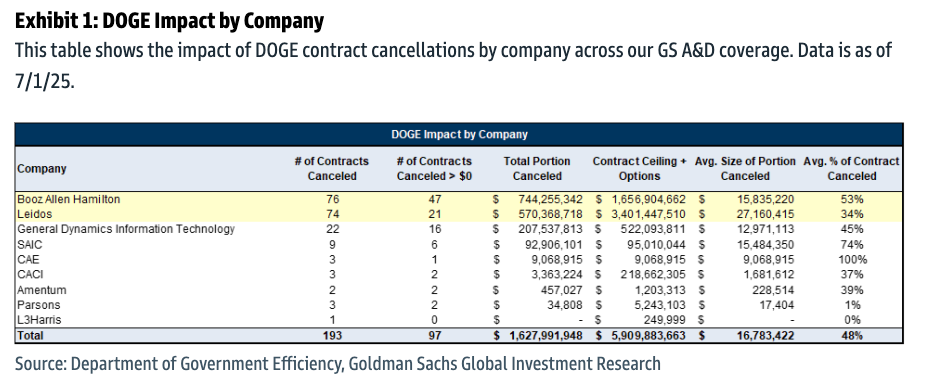
Task: Click the CAE 100% canceled value
Action: 852,260
